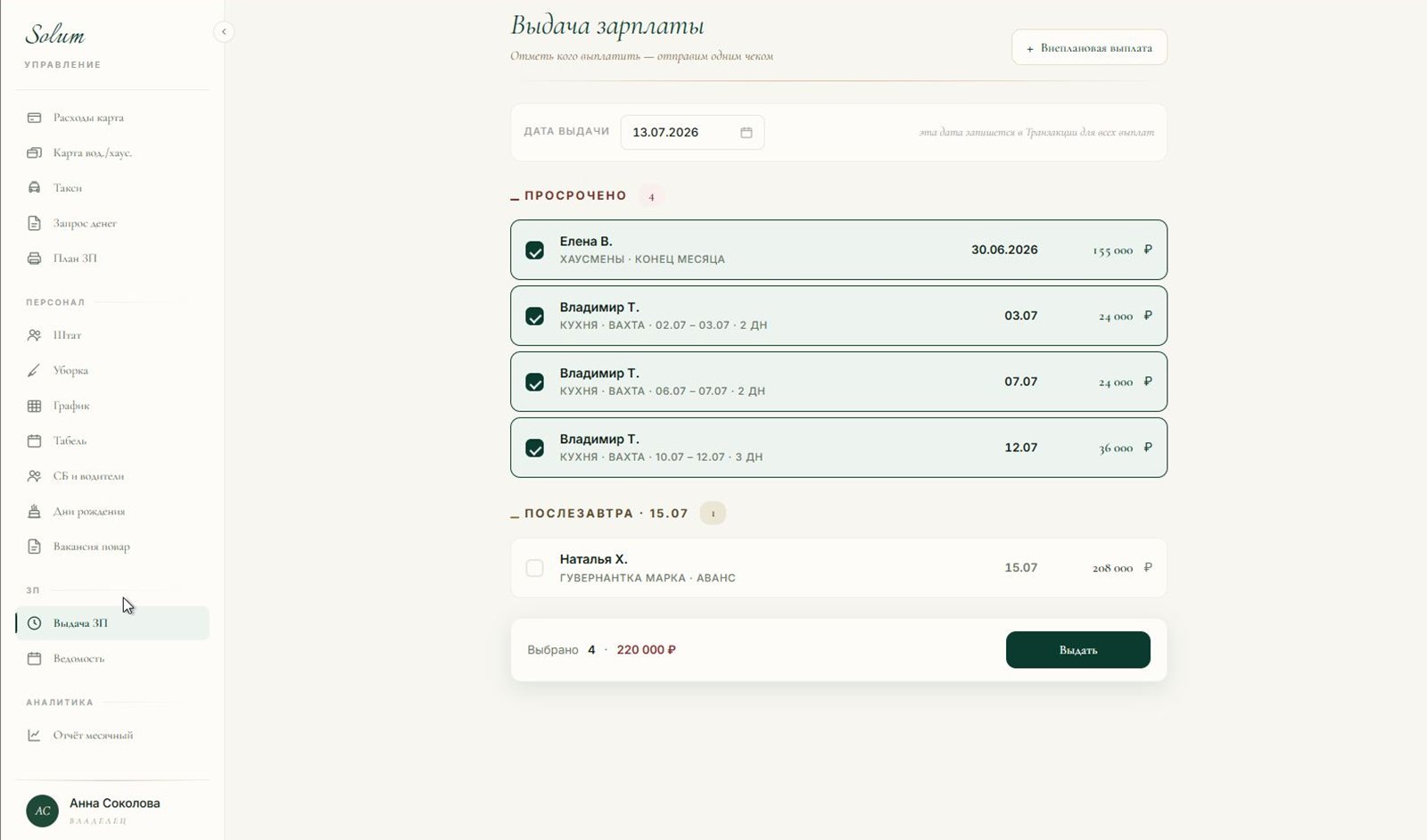Click the name Елена В.

click(x=586, y=242)
